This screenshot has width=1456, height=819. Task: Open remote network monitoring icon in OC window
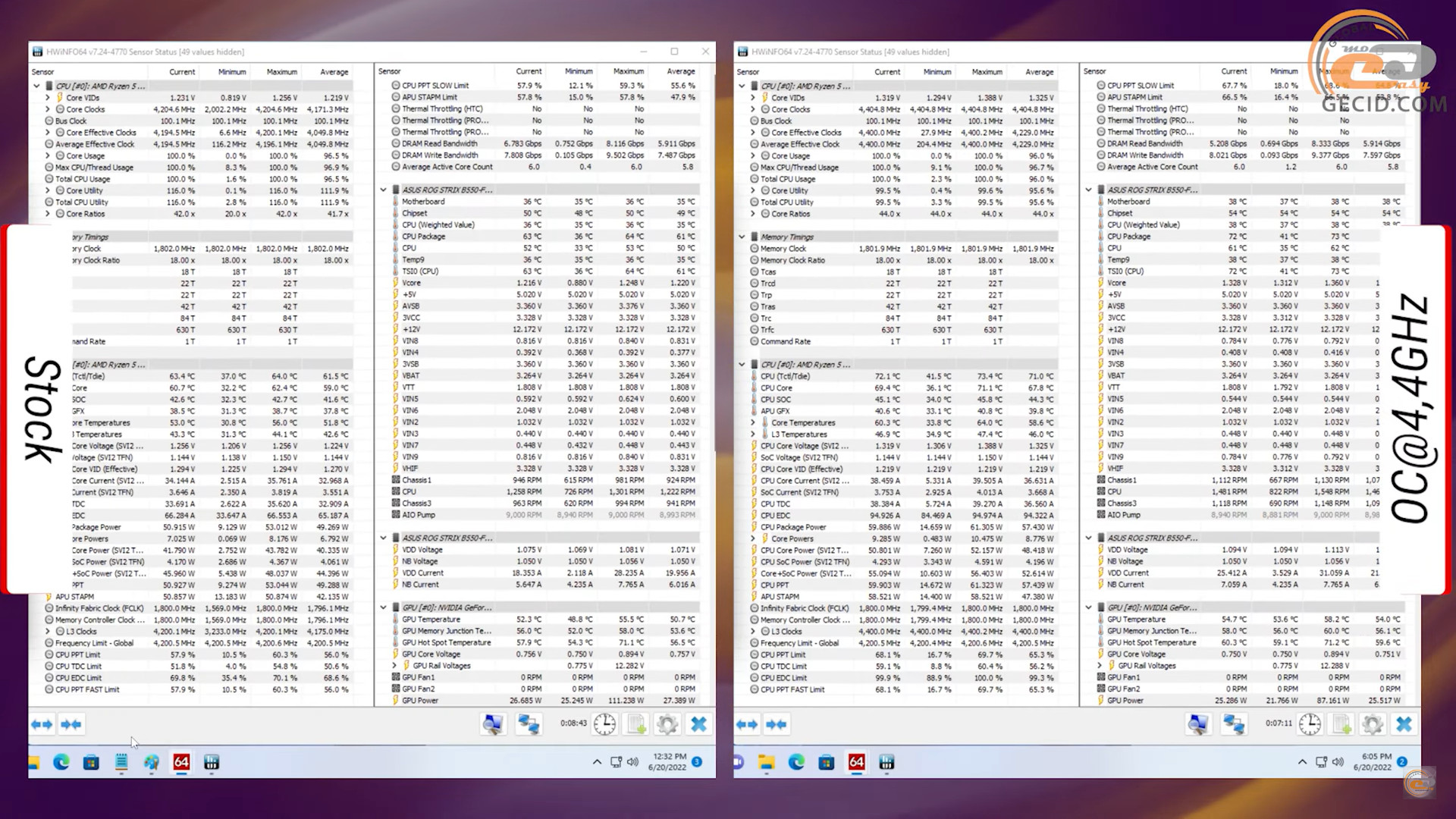coord(1233,724)
